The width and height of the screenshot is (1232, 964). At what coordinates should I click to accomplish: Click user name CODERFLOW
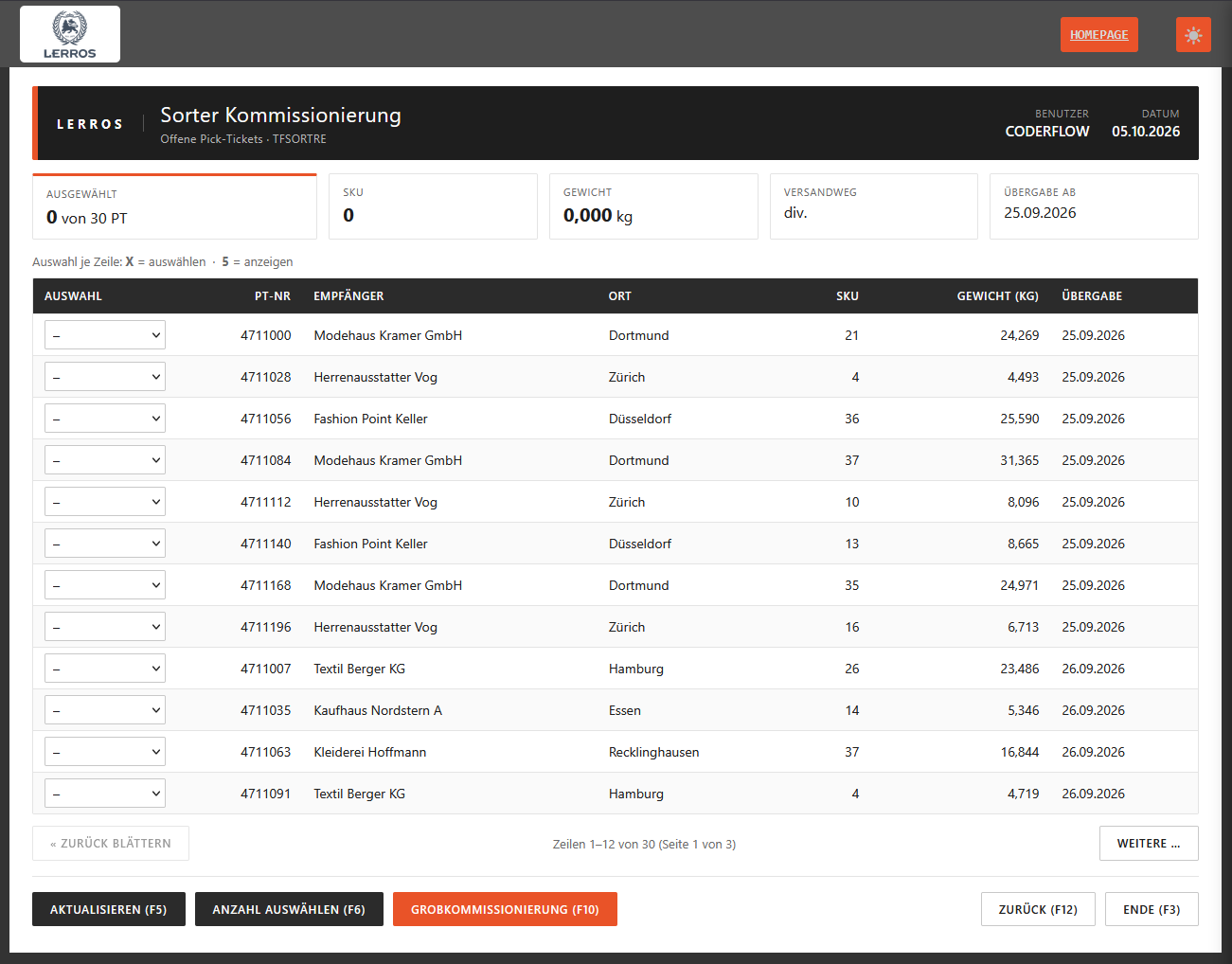(1047, 132)
